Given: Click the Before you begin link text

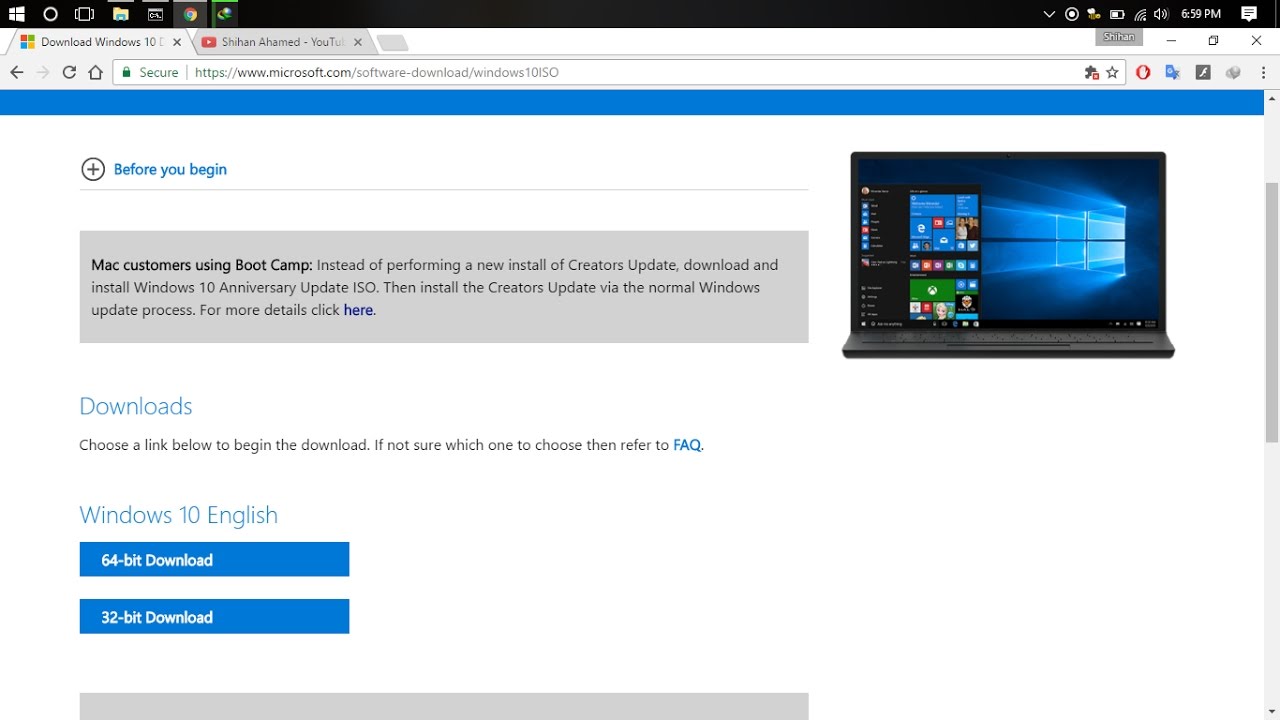Looking at the screenshot, I should coord(170,169).
